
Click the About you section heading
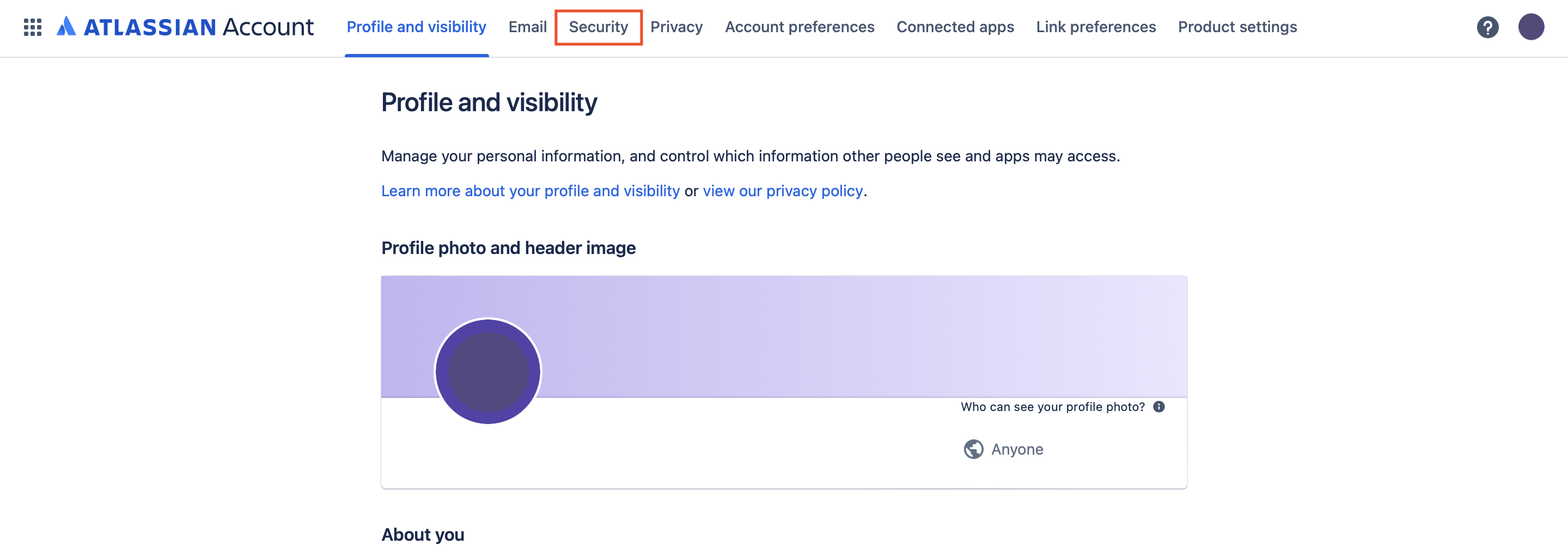423,534
